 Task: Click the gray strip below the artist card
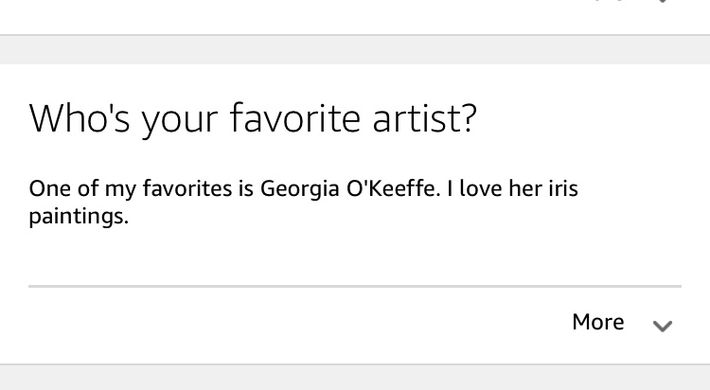point(355,377)
